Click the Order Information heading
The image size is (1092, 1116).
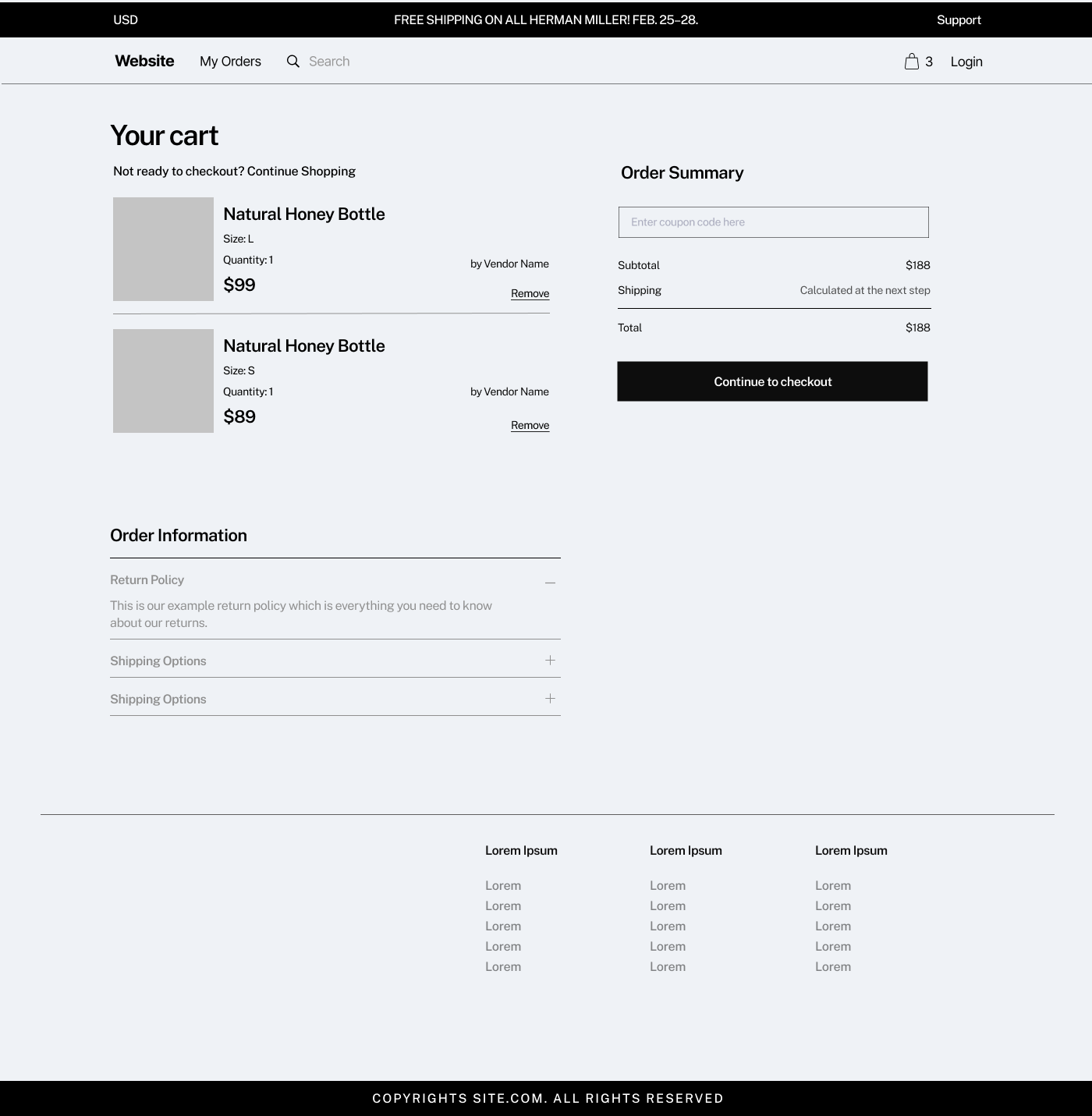(x=179, y=535)
